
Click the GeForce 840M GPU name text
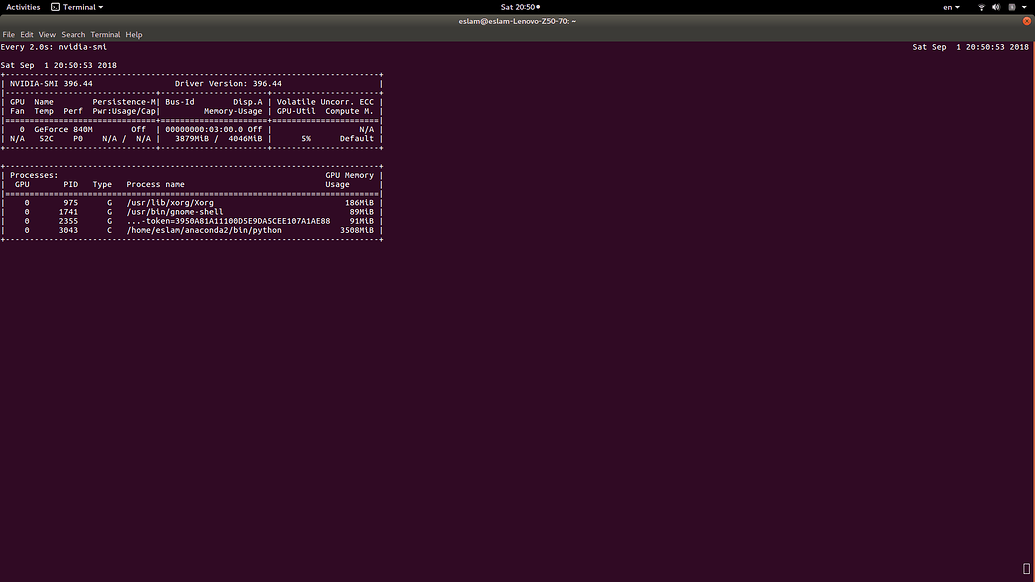[63, 130]
